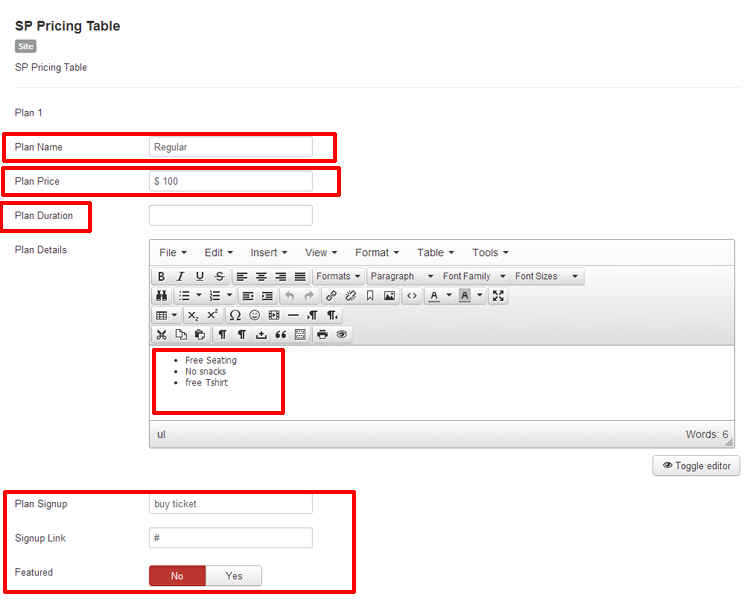Increase indent of selection
The width and height of the screenshot is (750, 613).
point(267,296)
